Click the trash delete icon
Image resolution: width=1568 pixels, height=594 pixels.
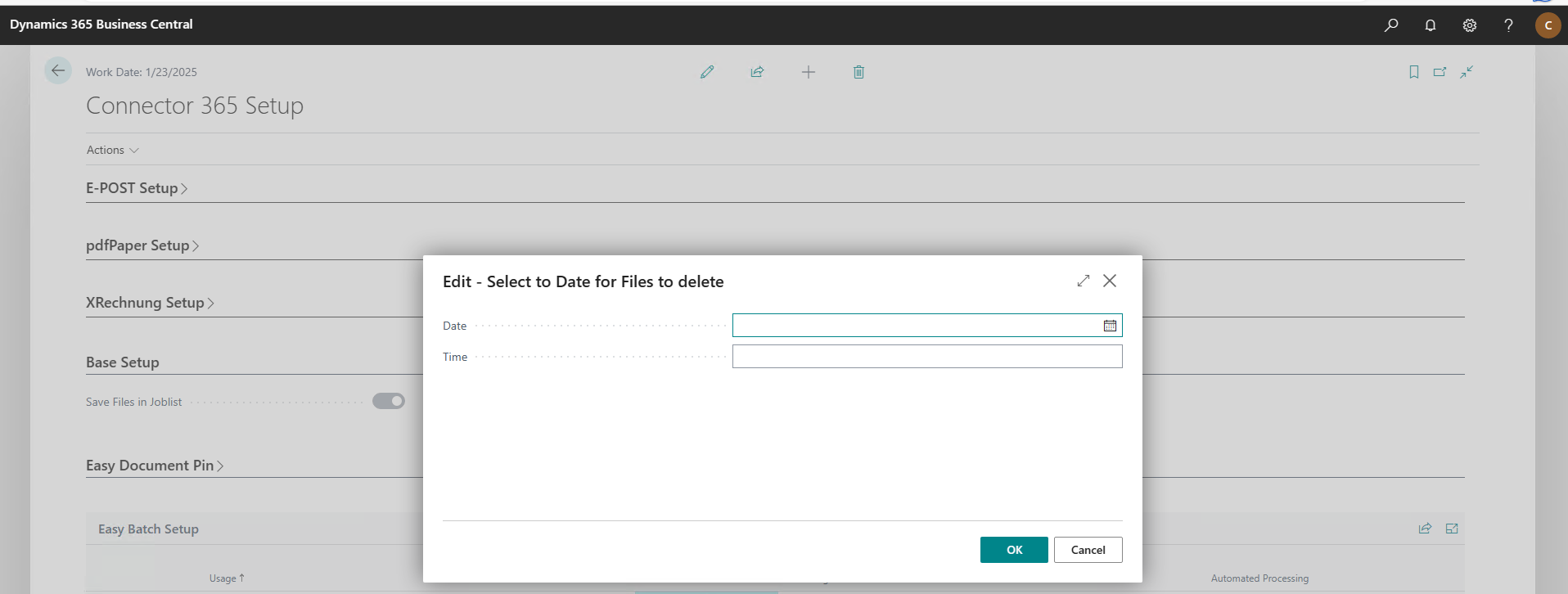(x=858, y=72)
